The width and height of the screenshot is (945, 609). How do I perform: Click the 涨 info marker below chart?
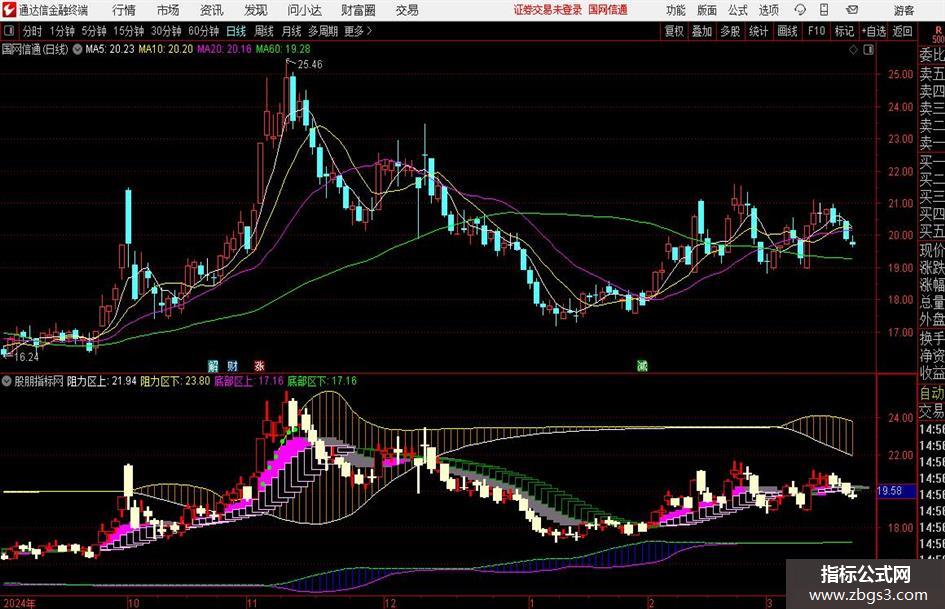click(259, 365)
